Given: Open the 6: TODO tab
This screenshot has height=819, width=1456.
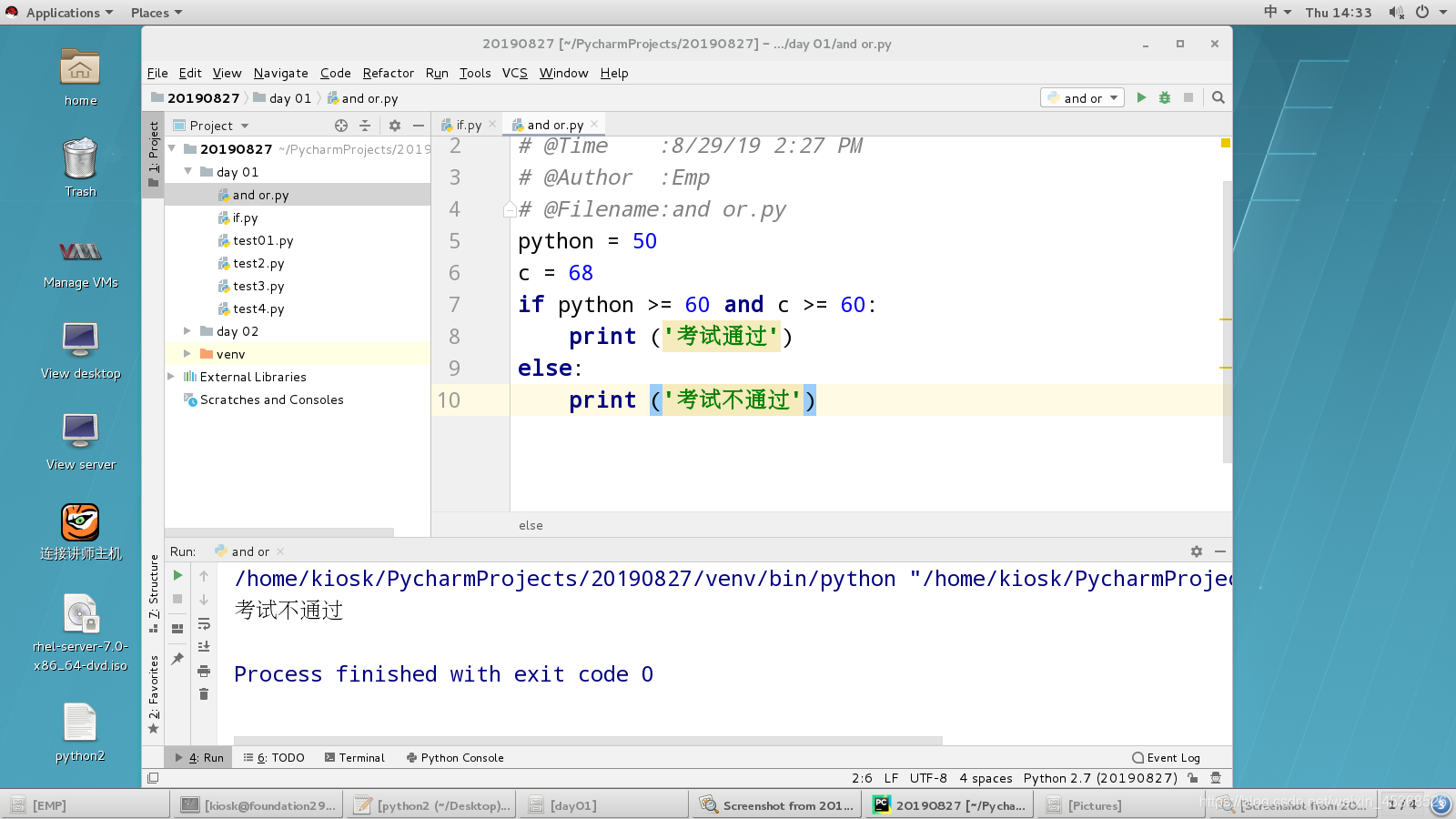Looking at the screenshot, I should coord(274,758).
